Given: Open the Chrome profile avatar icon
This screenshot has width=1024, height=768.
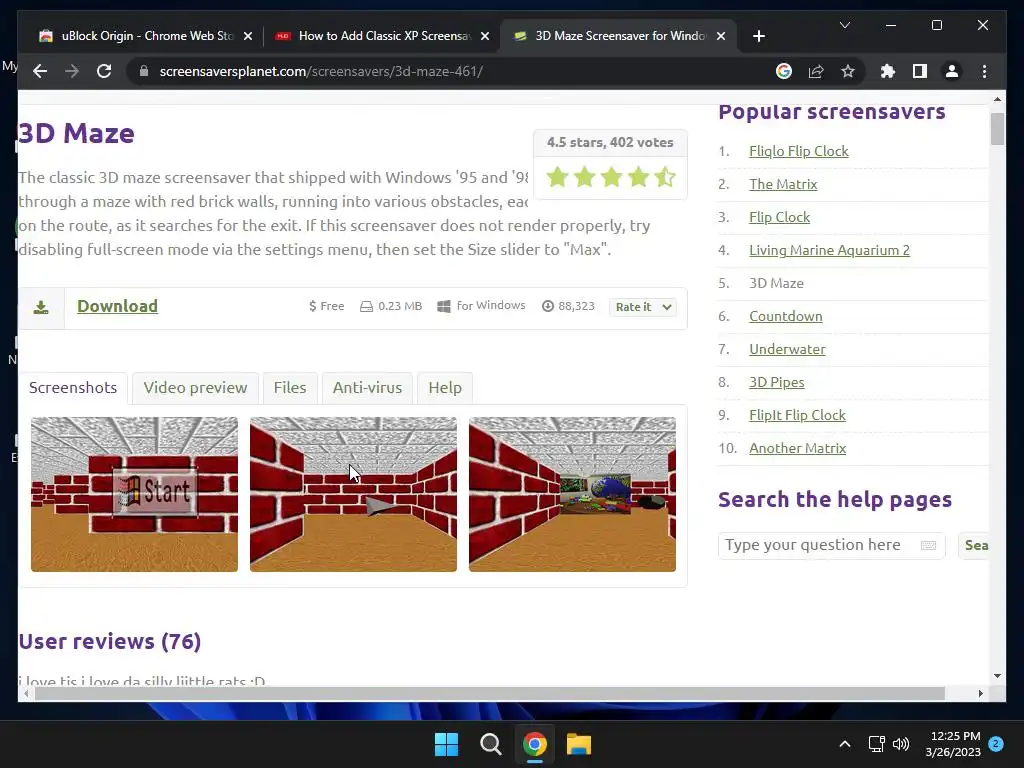Looking at the screenshot, I should pyautogui.click(x=952, y=71).
